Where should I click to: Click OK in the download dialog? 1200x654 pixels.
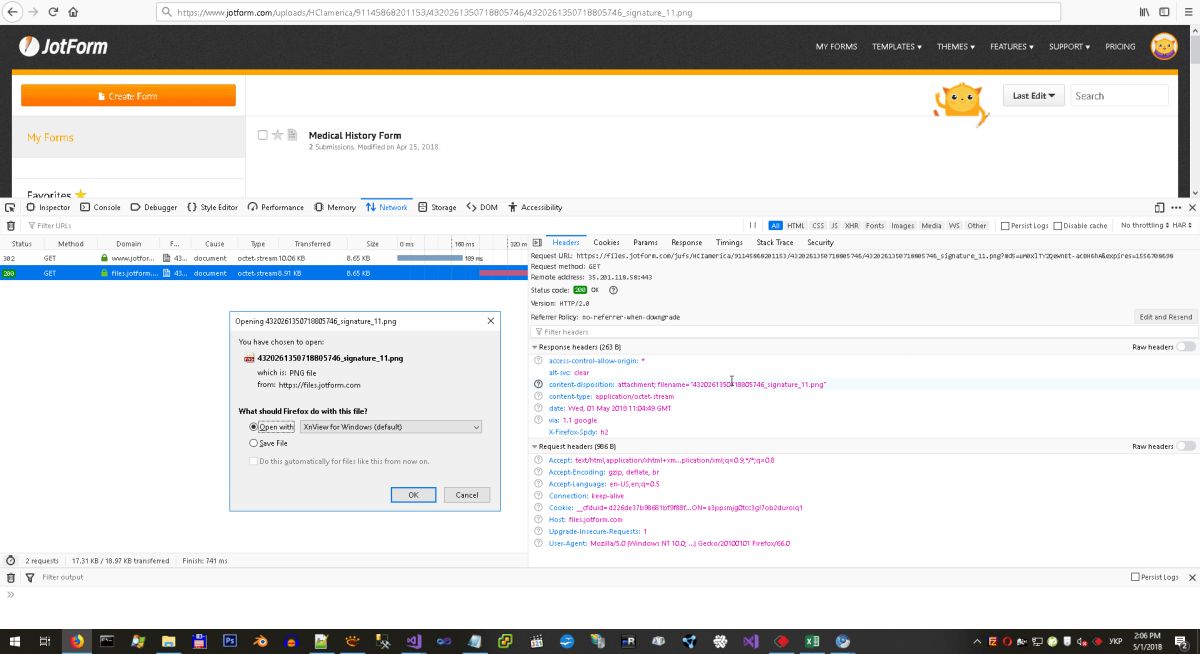point(413,495)
